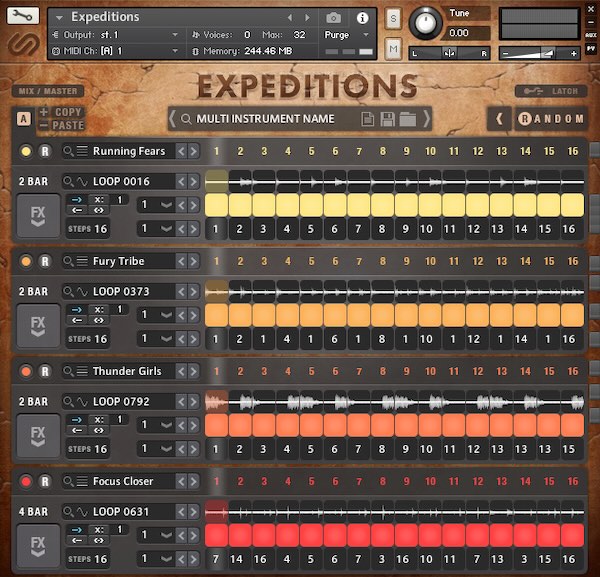Click magnifier next to MULTI INSTRUMENT NAME
Screen dimensions: 600x577
[186, 119]
